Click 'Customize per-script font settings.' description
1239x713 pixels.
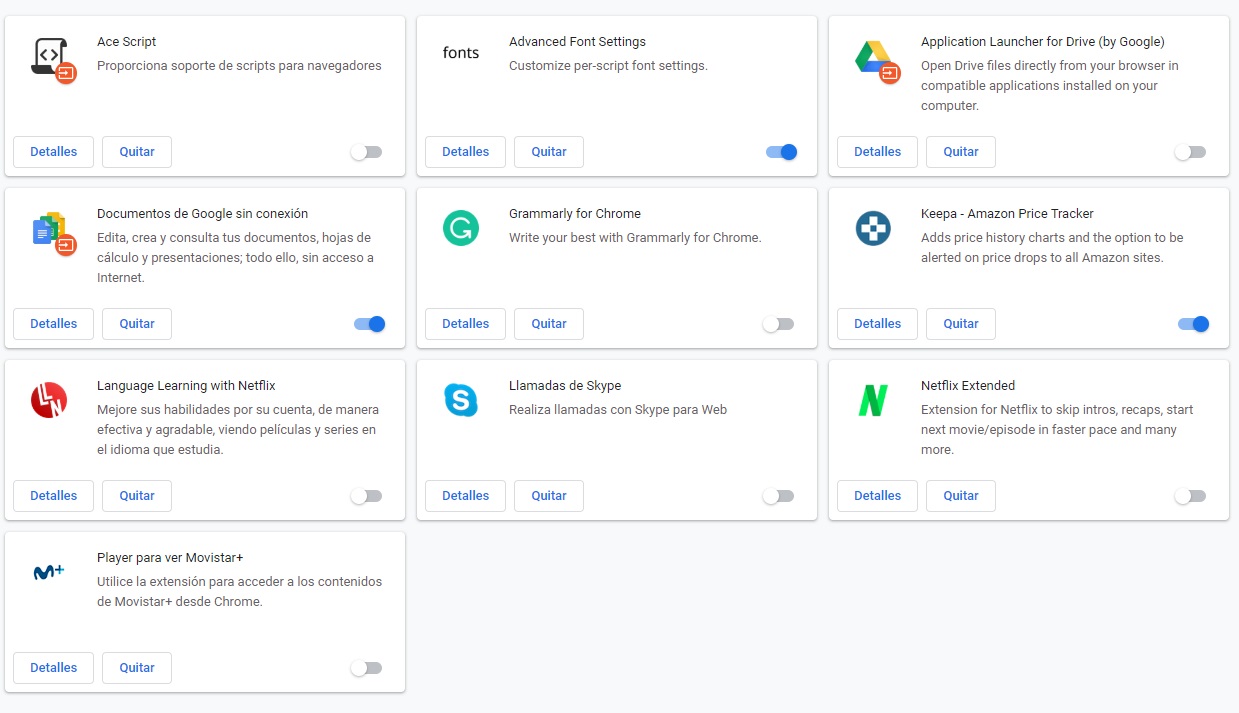pos(608,66)
